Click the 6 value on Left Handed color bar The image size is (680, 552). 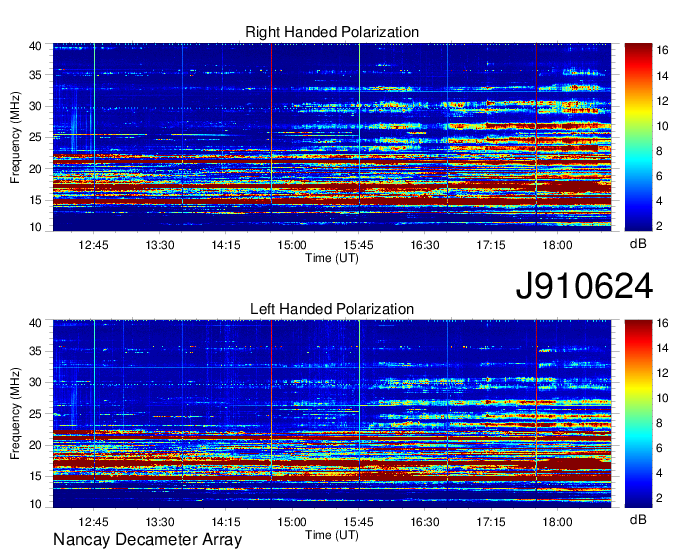pos(659,448)
